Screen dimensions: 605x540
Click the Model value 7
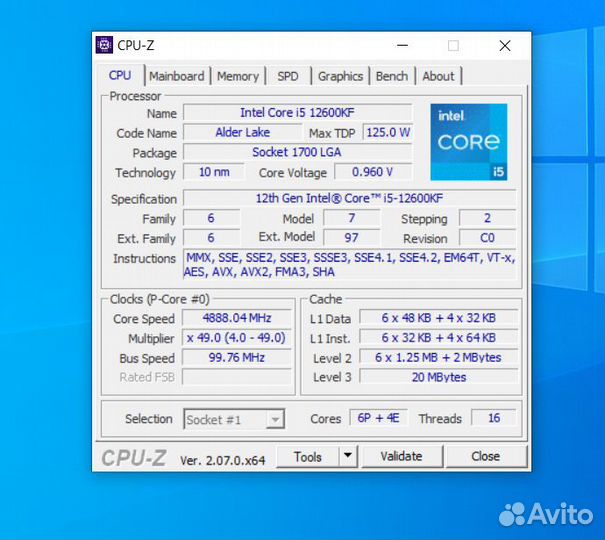tap(352, 218)
